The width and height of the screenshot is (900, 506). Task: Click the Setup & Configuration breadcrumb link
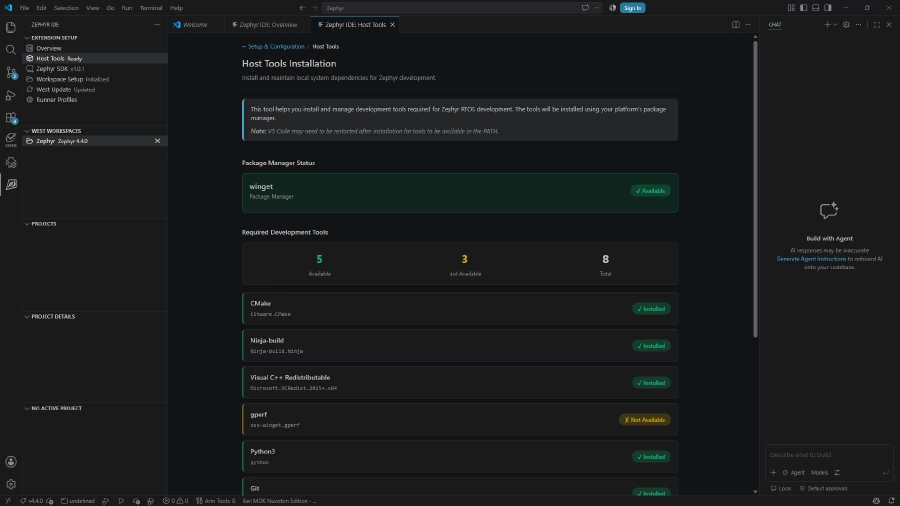click(x=273, y=46)
